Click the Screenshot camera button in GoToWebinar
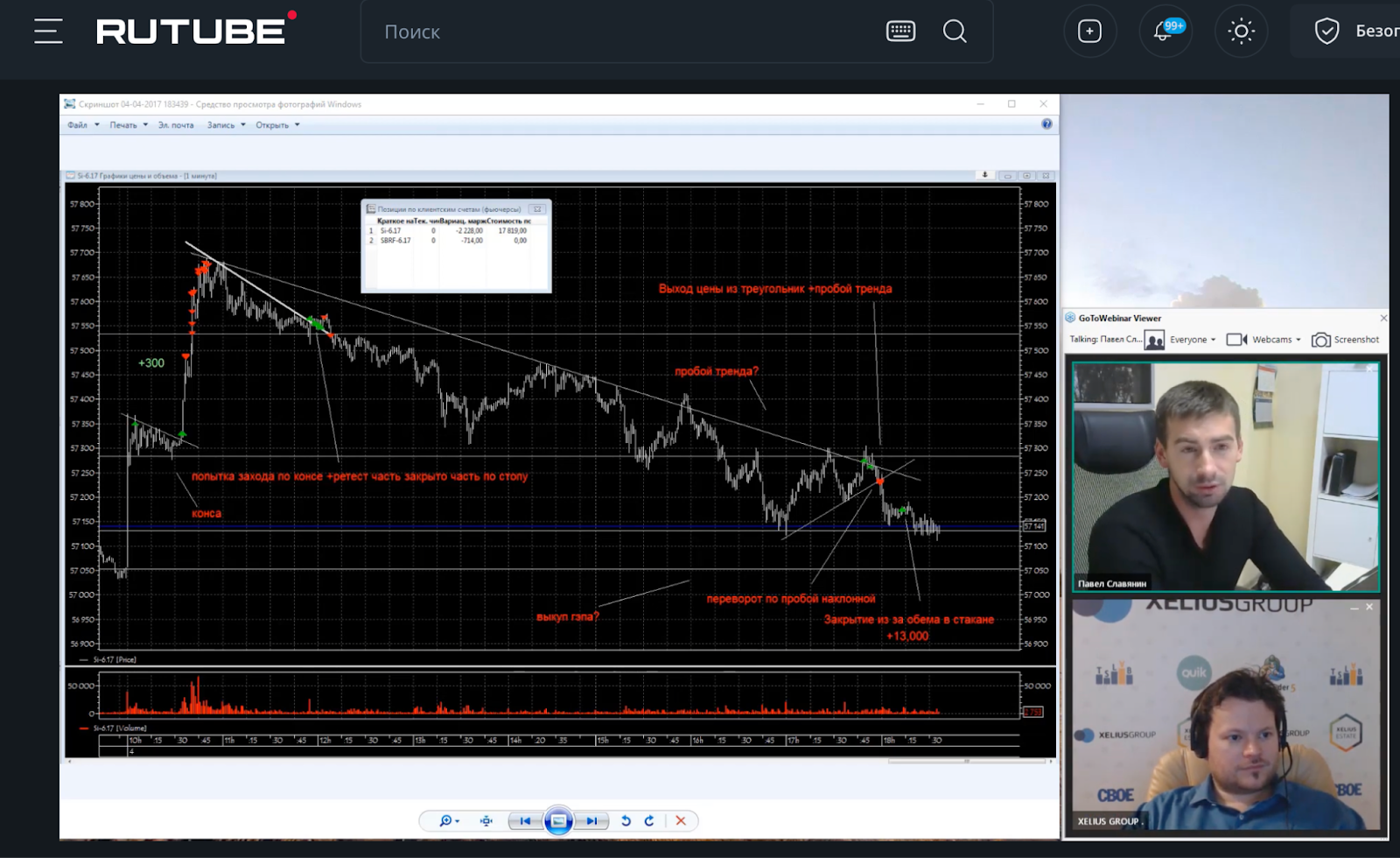Viewport: 1400px width, 858px height. pyautogui.click(x=1346, y=340)
